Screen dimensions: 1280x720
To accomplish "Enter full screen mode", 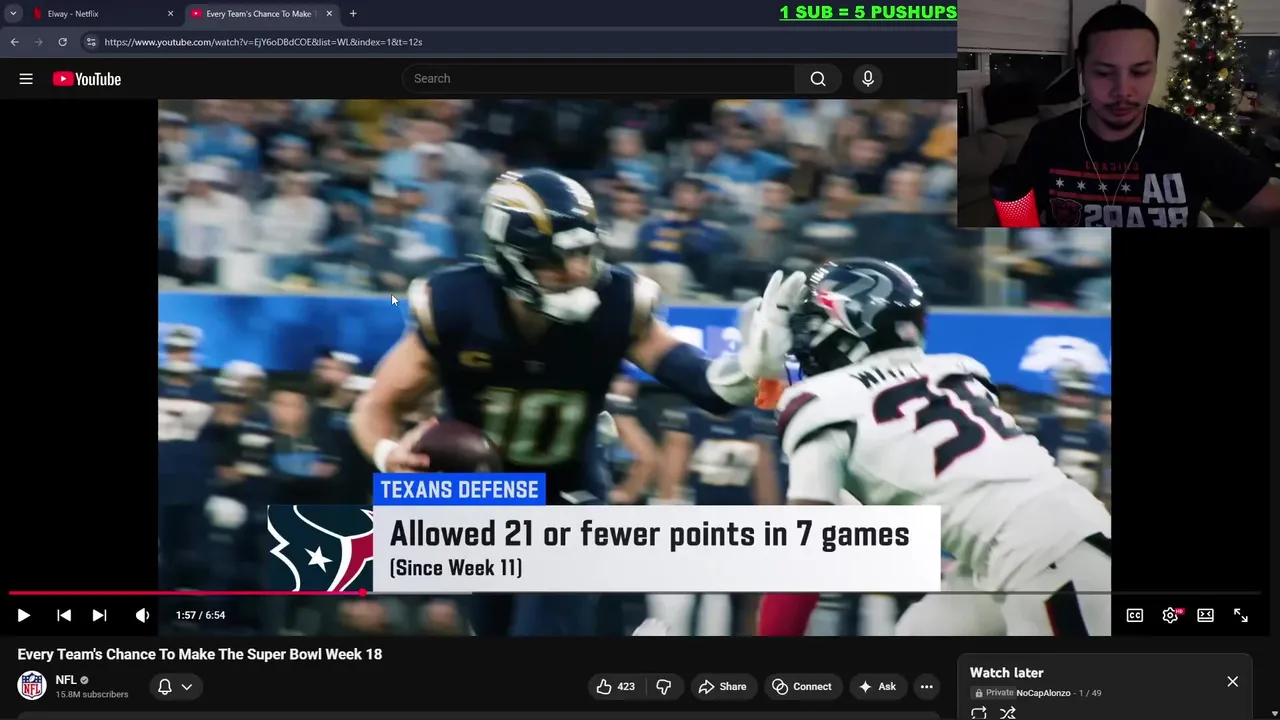I will coord(1241,615).
